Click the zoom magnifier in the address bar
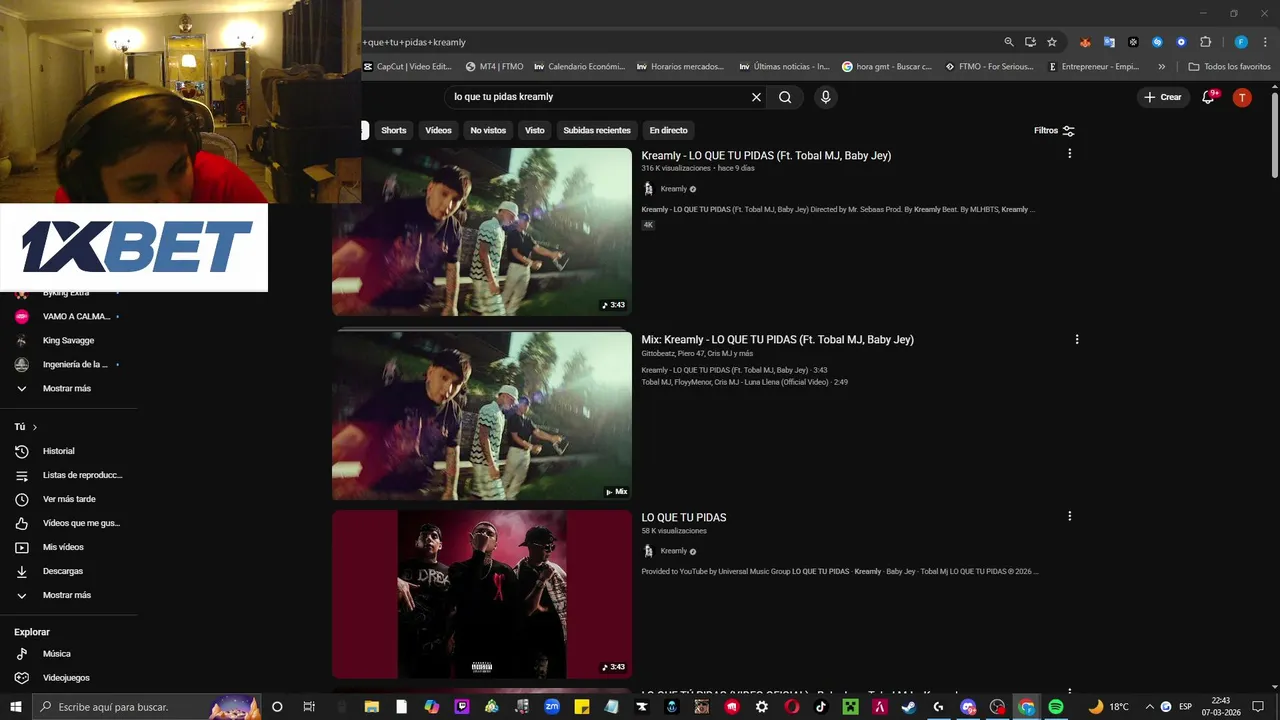 1009,42
